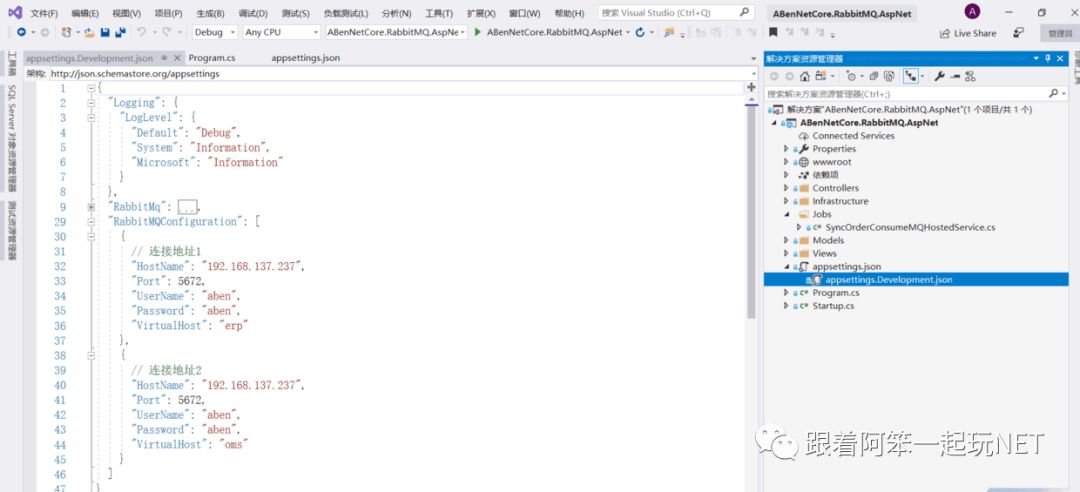Click the editor vertical scrollbar
Screen dimensions: 1080x492
tap(751, 212)
